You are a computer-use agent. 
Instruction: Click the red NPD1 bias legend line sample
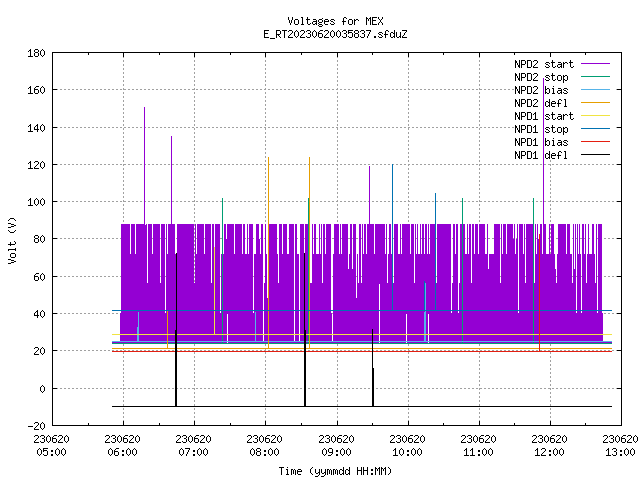595,142
